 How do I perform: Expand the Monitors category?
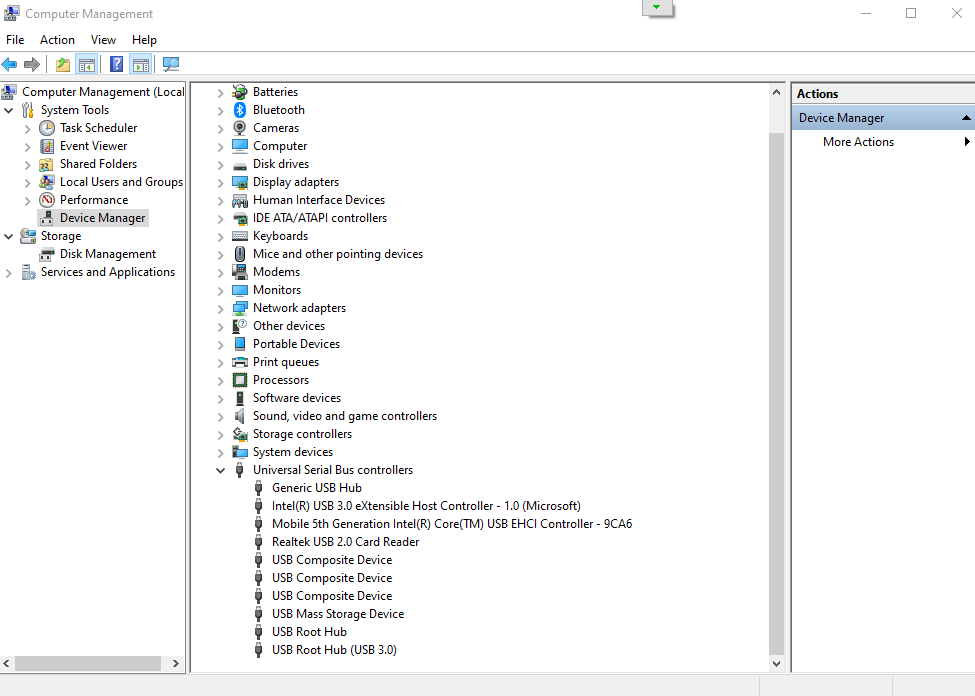click(x=220, y=290)
